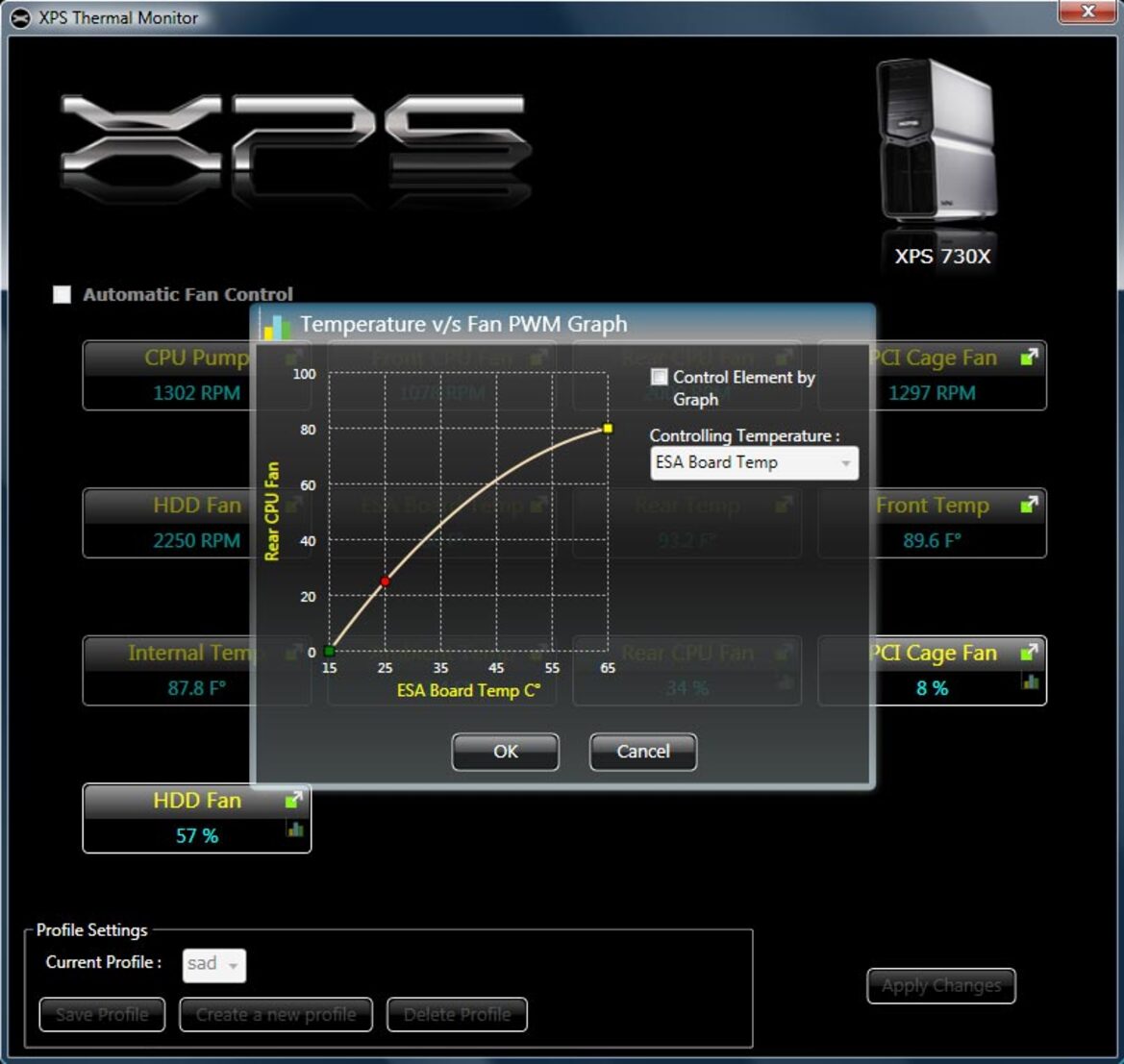Open the Current Profile dropdown showing sad
1124x1064 pixels.
click(214, 964)
